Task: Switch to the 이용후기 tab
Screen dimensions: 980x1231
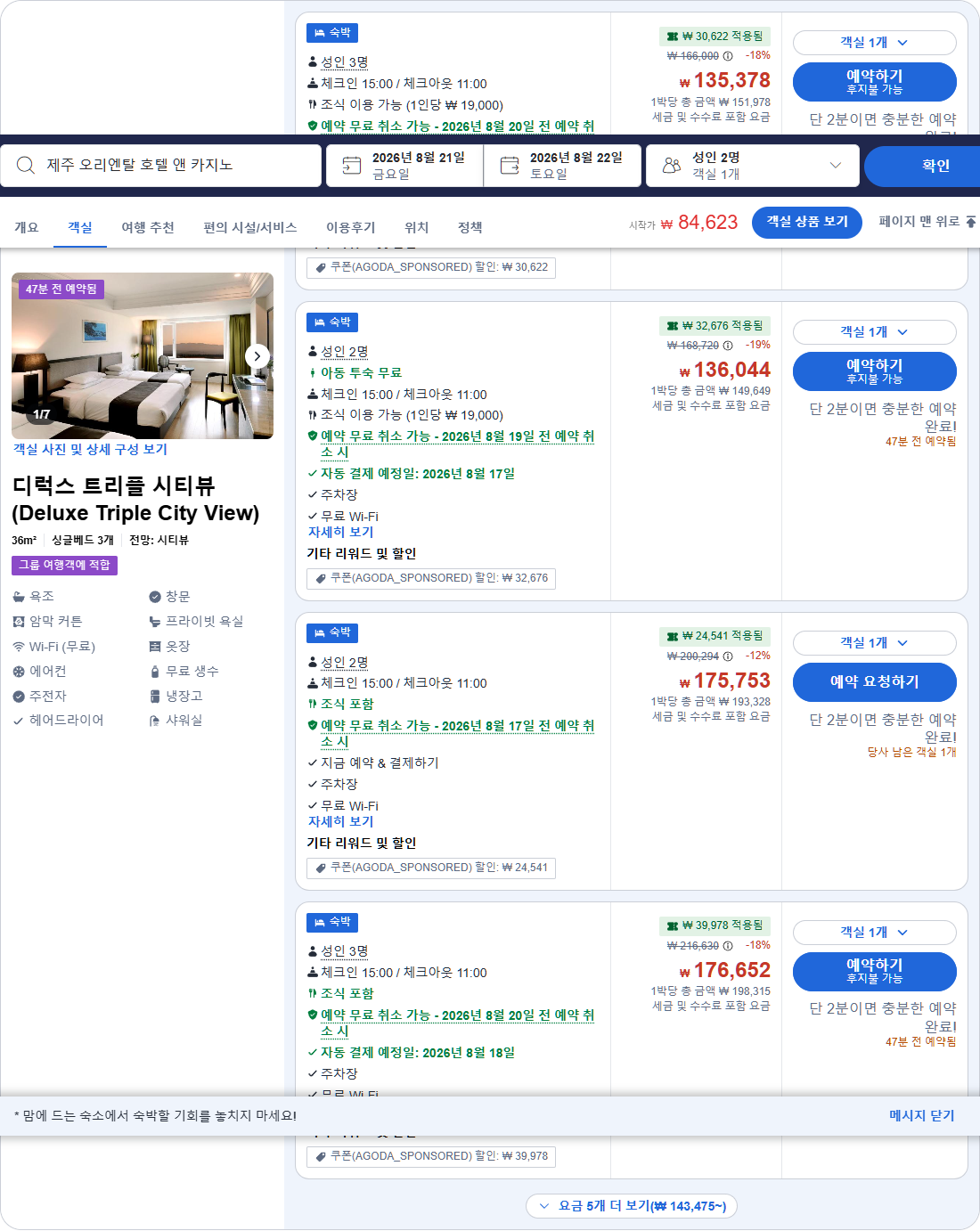Action: pyautogui.click(x=351, y=228)
